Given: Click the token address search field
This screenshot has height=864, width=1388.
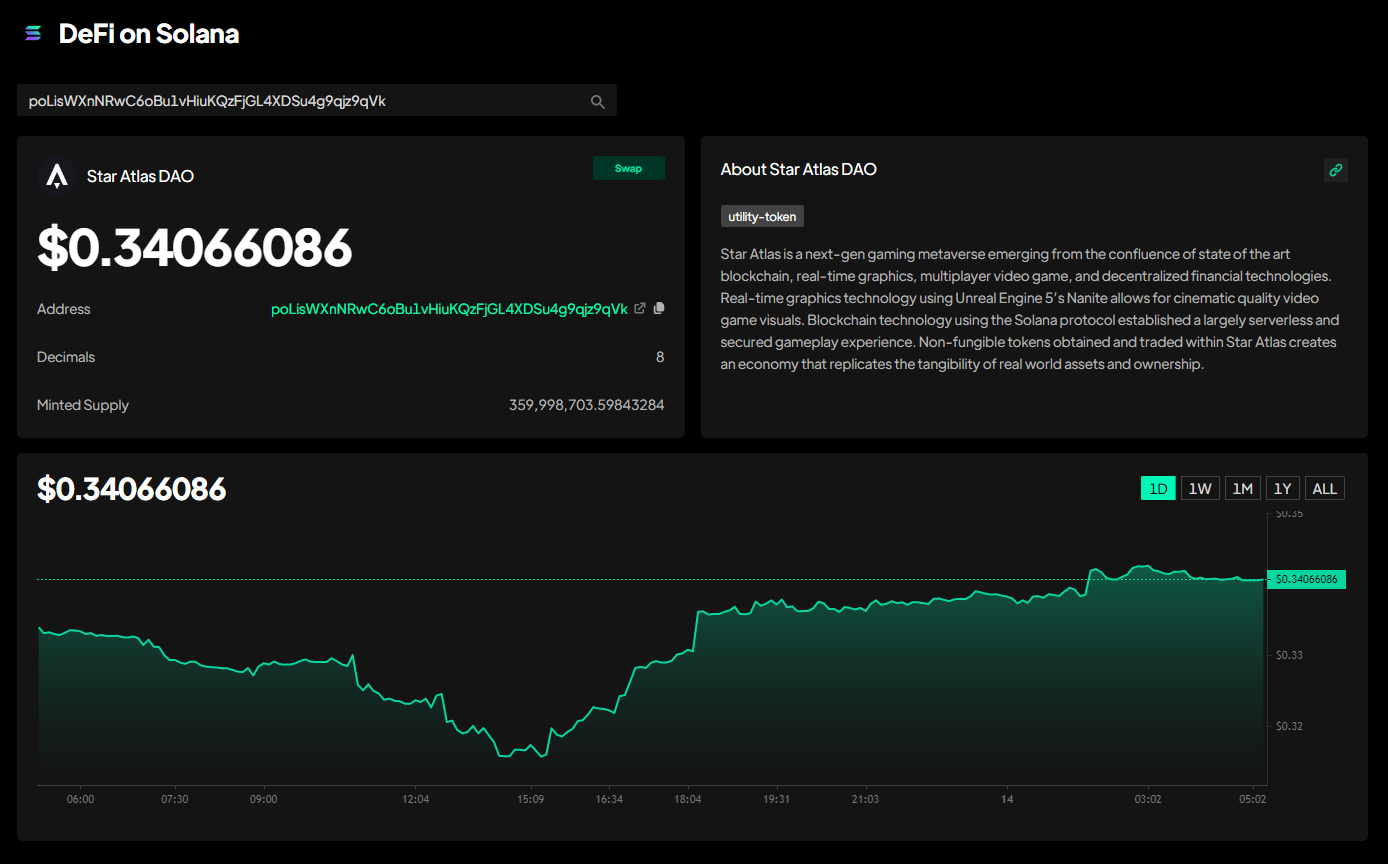Looking at the screenshot, I should pos(316,101).
